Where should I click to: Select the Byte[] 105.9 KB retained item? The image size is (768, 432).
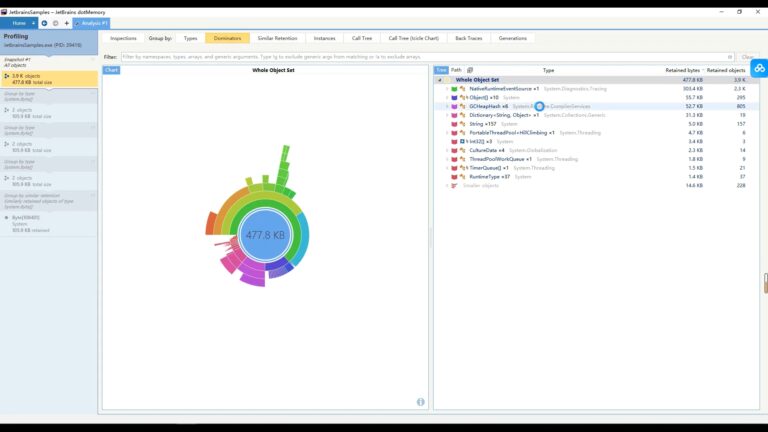coord(49,223)
